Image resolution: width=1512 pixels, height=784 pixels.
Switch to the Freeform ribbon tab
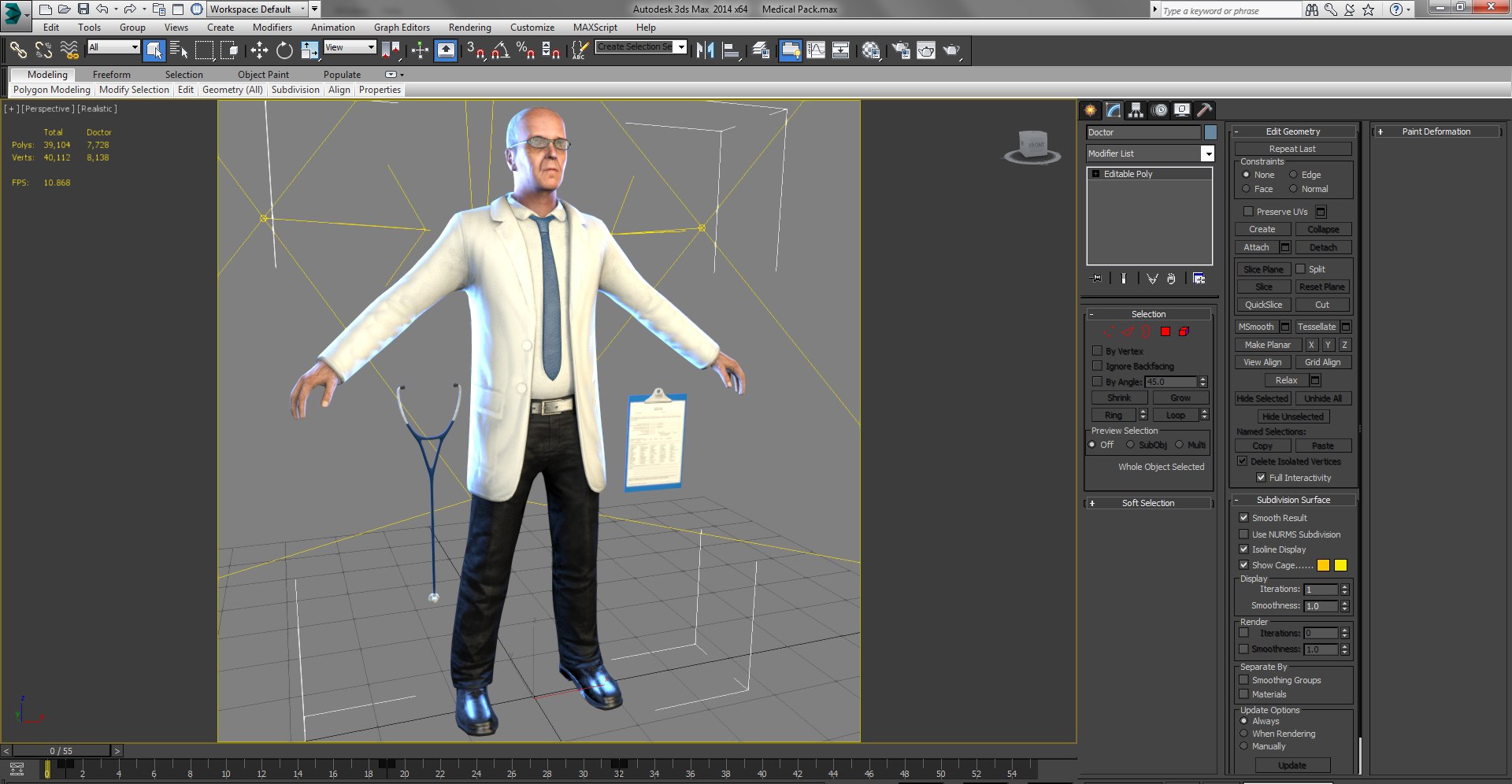point(112,75)
